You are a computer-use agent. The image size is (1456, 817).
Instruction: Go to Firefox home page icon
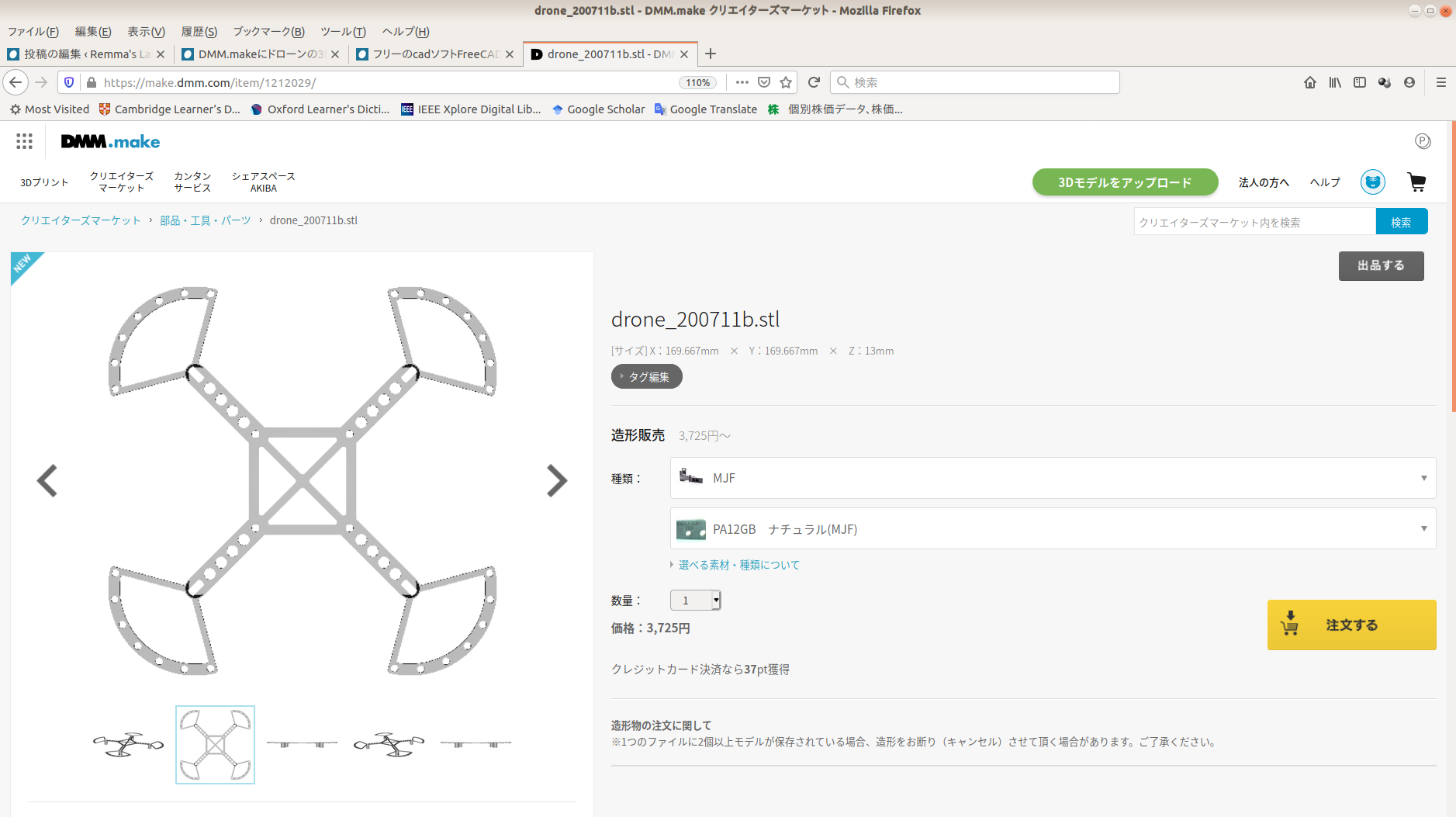1309,82
